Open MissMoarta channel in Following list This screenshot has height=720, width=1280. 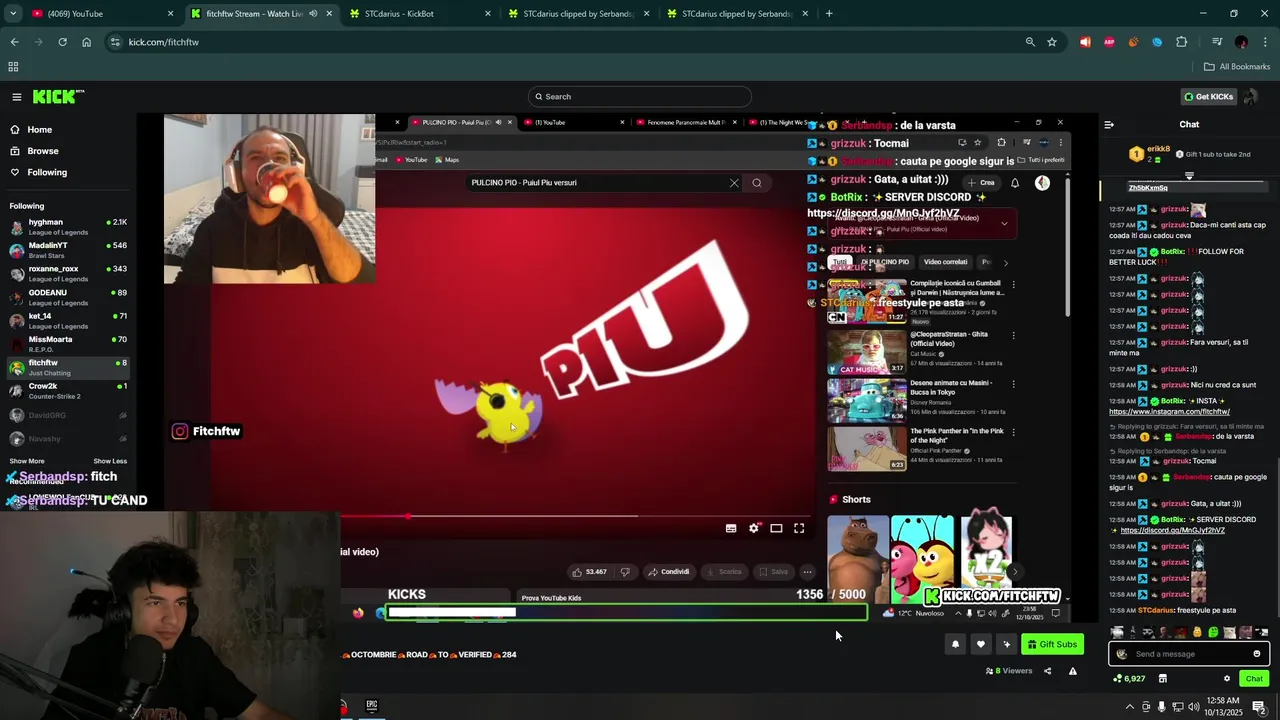pos(68,344)
